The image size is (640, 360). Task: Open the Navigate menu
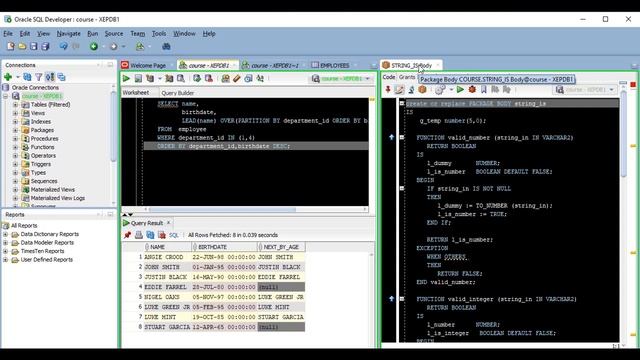(69, 33)
